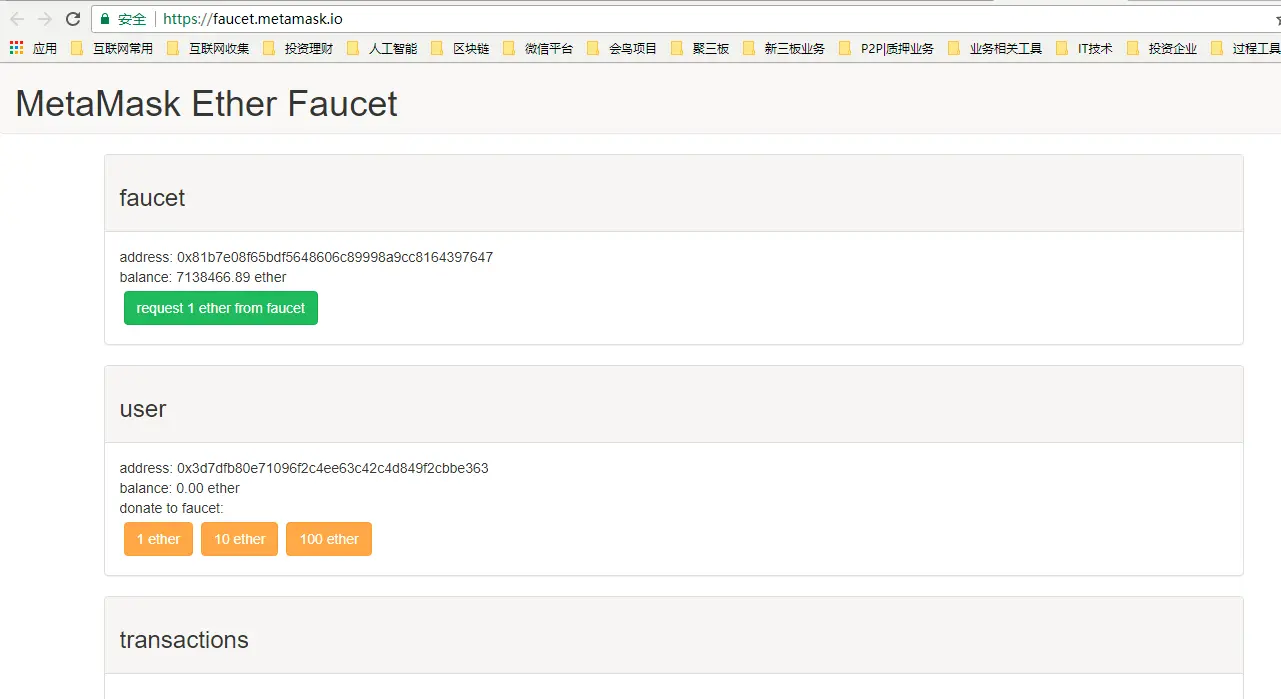Click the donate to faucet label

172,508
